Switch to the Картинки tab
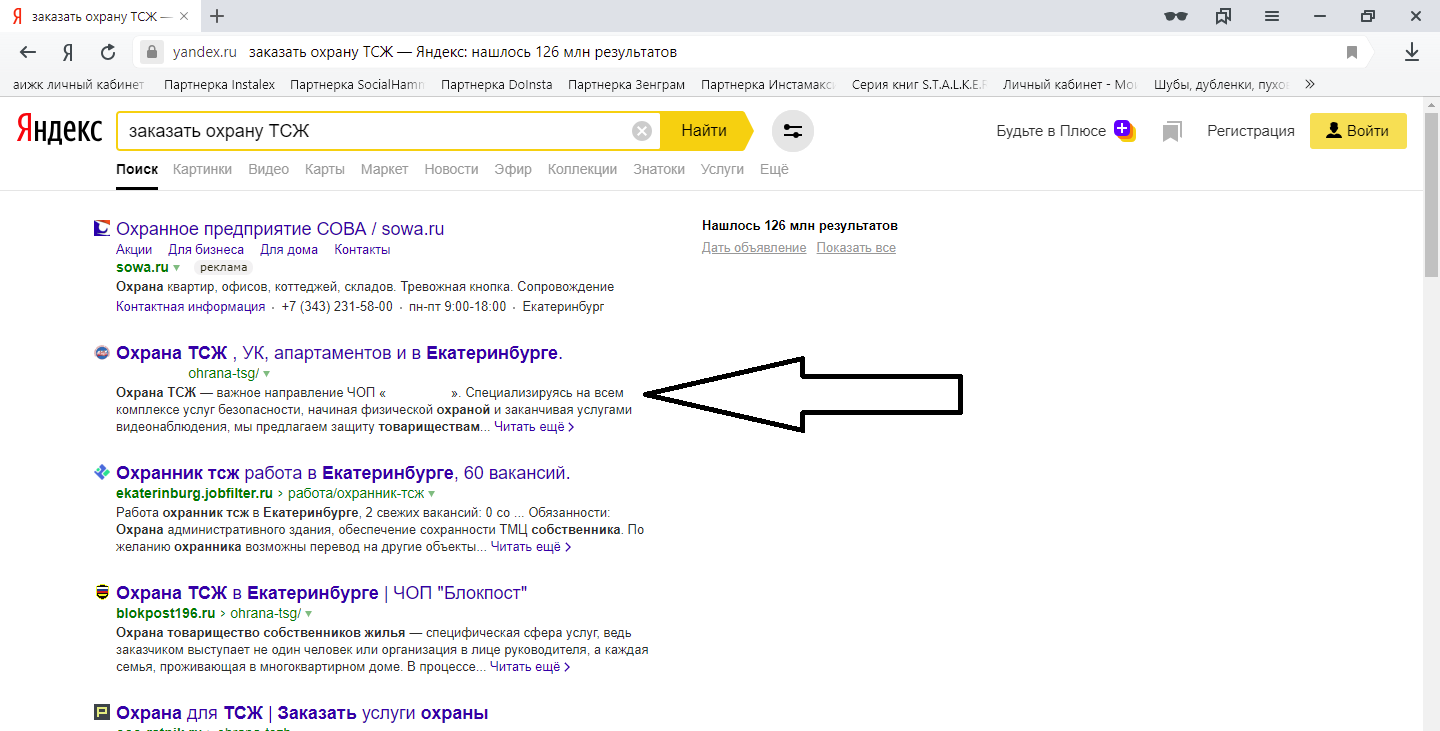Image resolution: width=1440 pixels, height=731 pixels. (x=202, y=169)
